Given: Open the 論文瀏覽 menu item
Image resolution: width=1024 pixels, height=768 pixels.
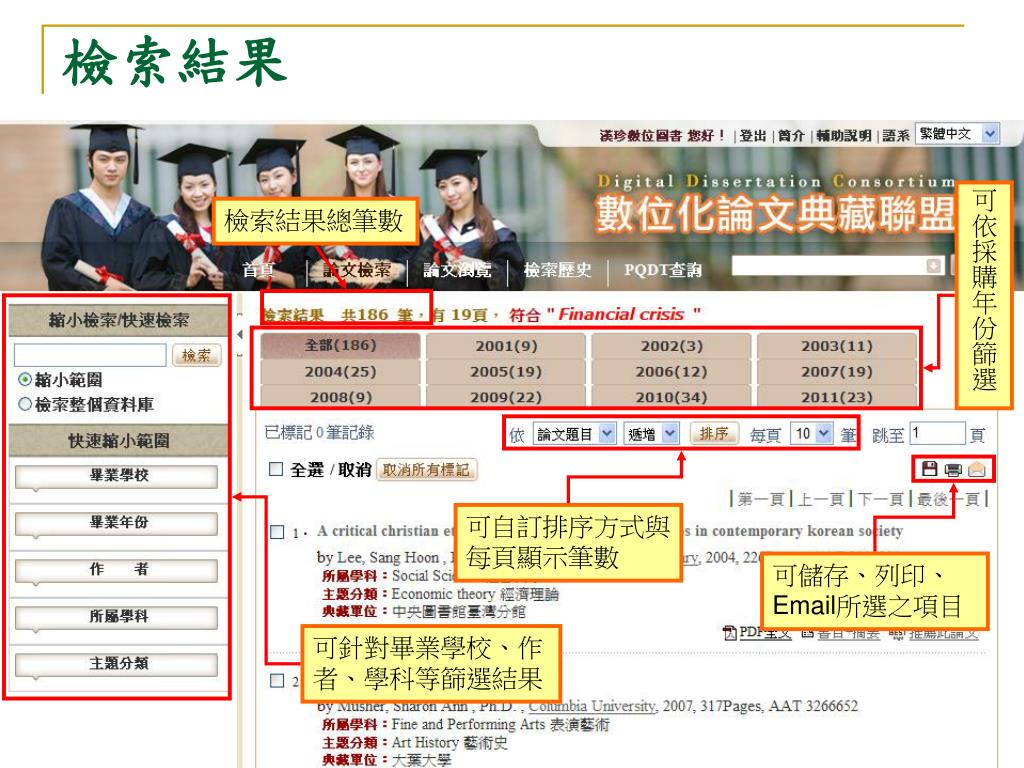Looking at the screenshot, I should point(457,270).
